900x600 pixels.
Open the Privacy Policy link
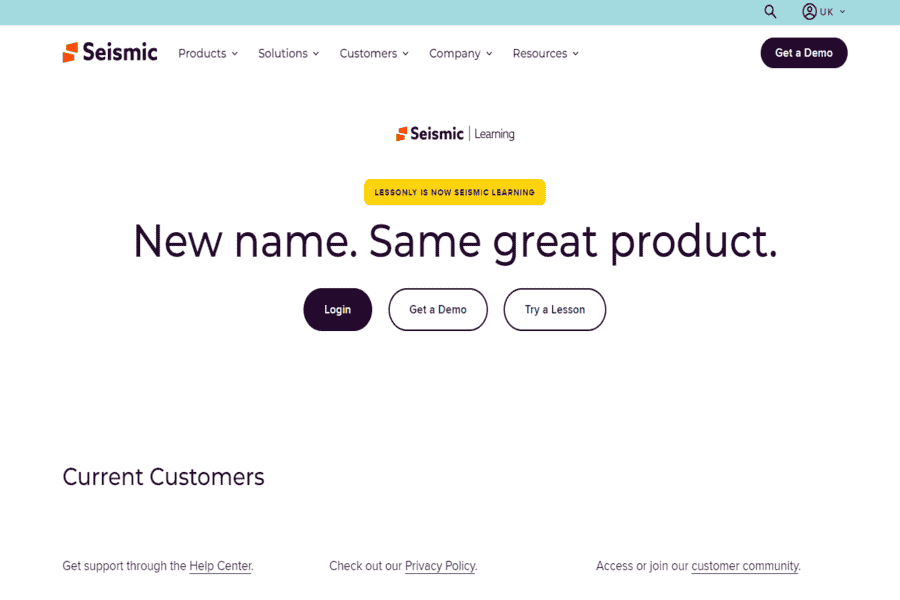pyautogui.click(x=440, y=566)
